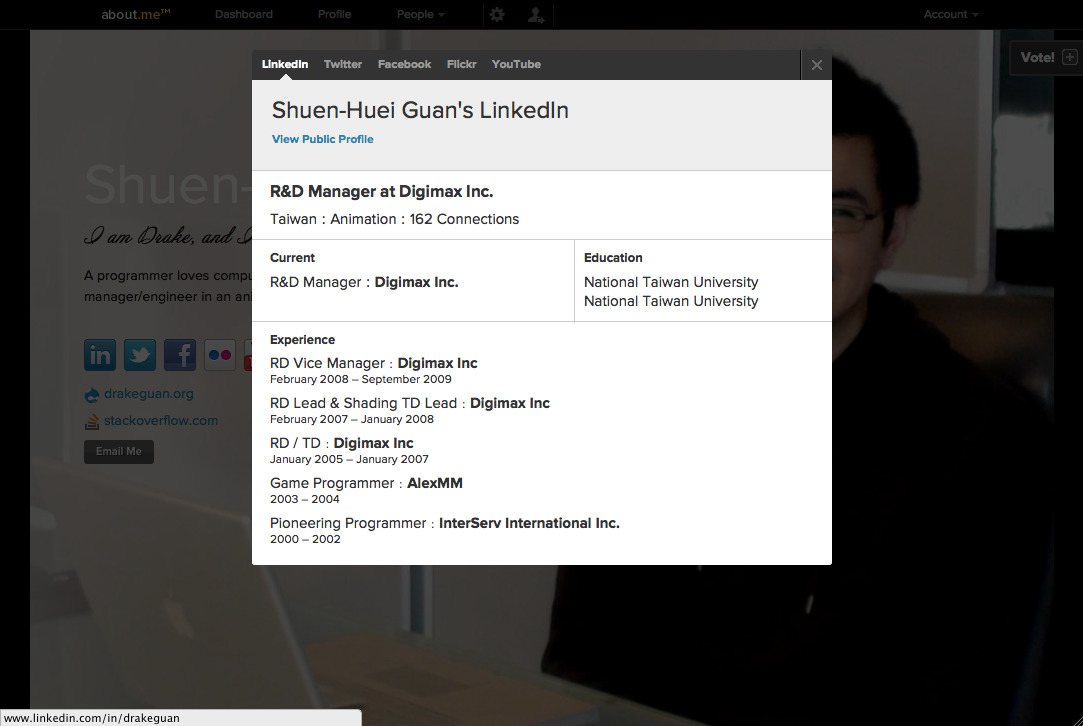Click RD Lead & Shading TD Lead entry
1083x726 pixels.
tap(410, 403)
